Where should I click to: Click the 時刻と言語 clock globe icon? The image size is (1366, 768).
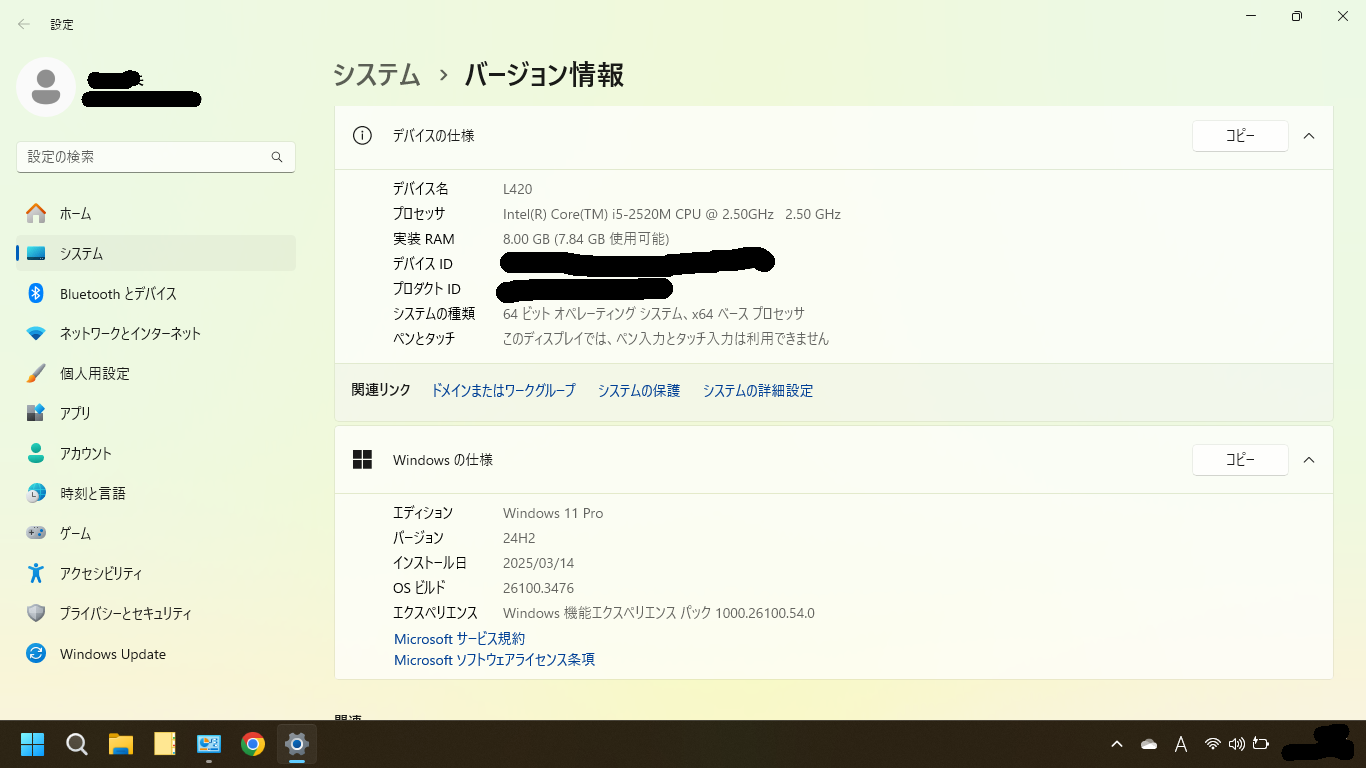[36, 493]
